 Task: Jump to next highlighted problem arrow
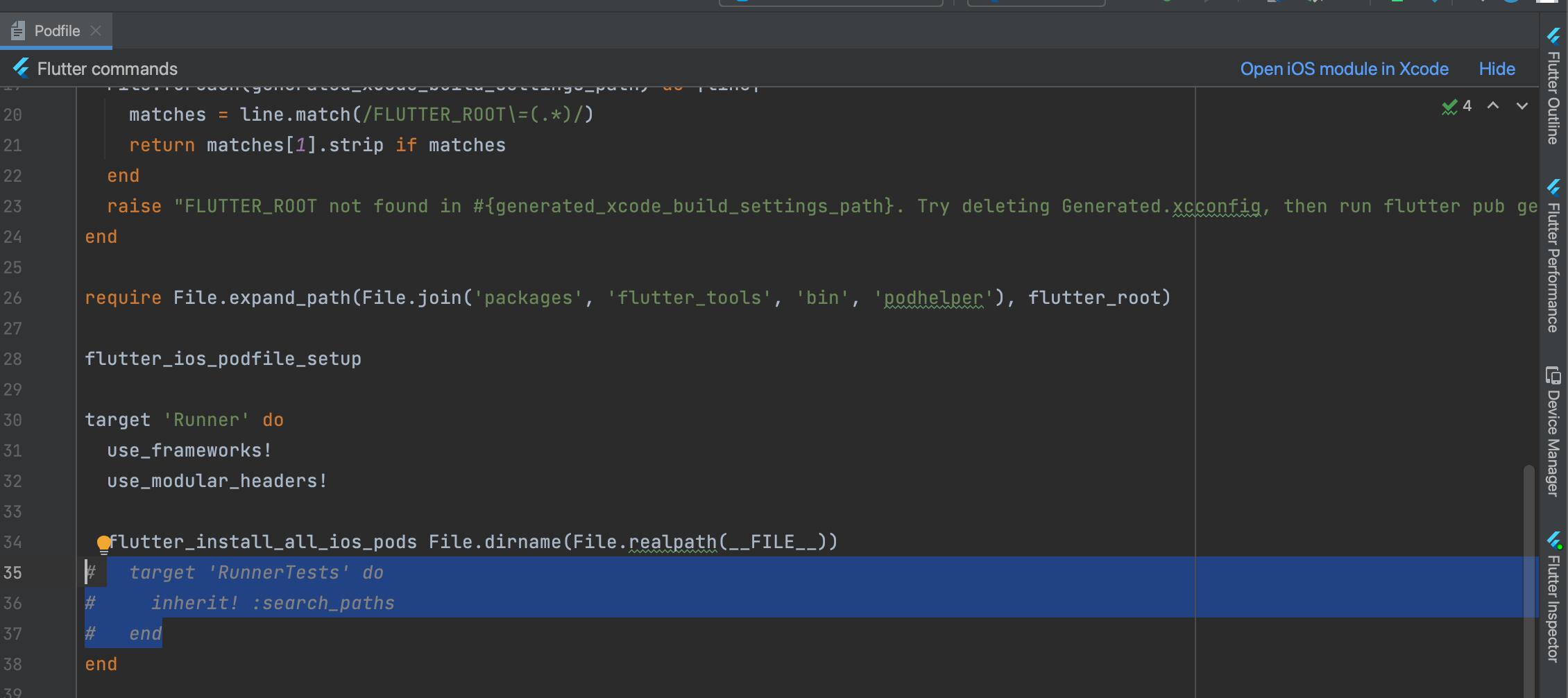pyautogui.click(x=1522, y=106)
